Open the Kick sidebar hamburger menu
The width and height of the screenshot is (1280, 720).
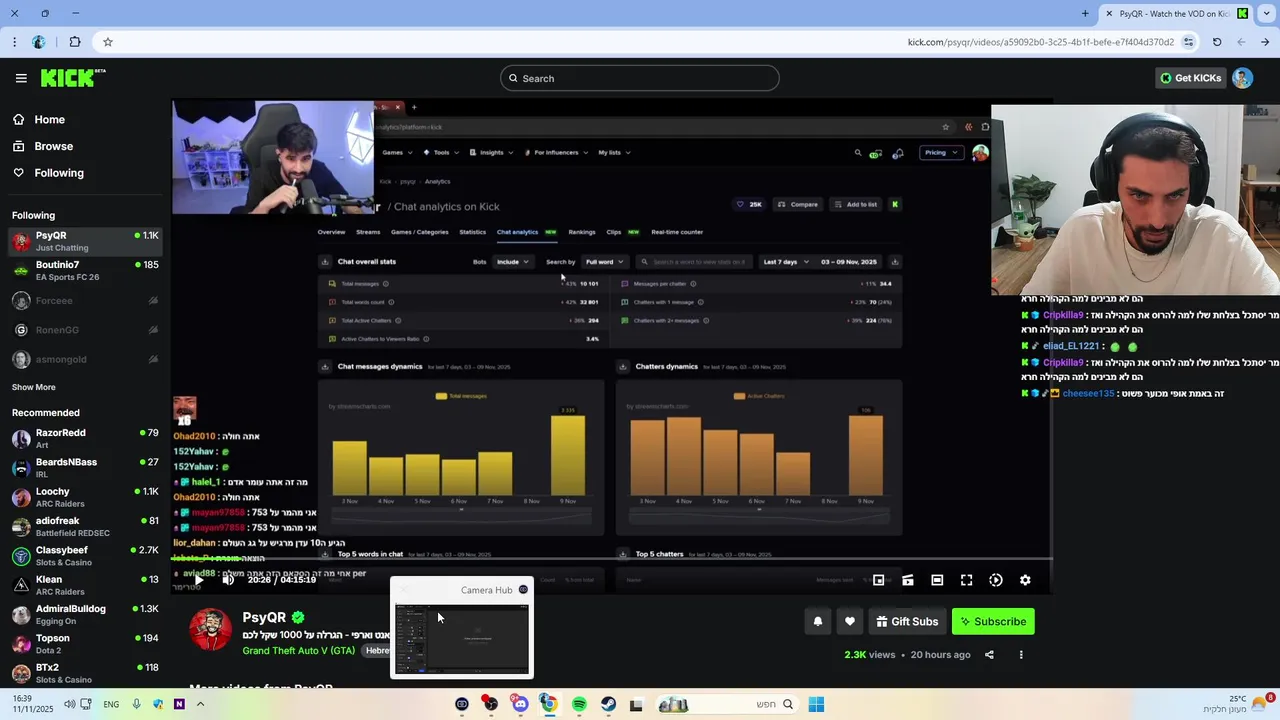[21, 78]
